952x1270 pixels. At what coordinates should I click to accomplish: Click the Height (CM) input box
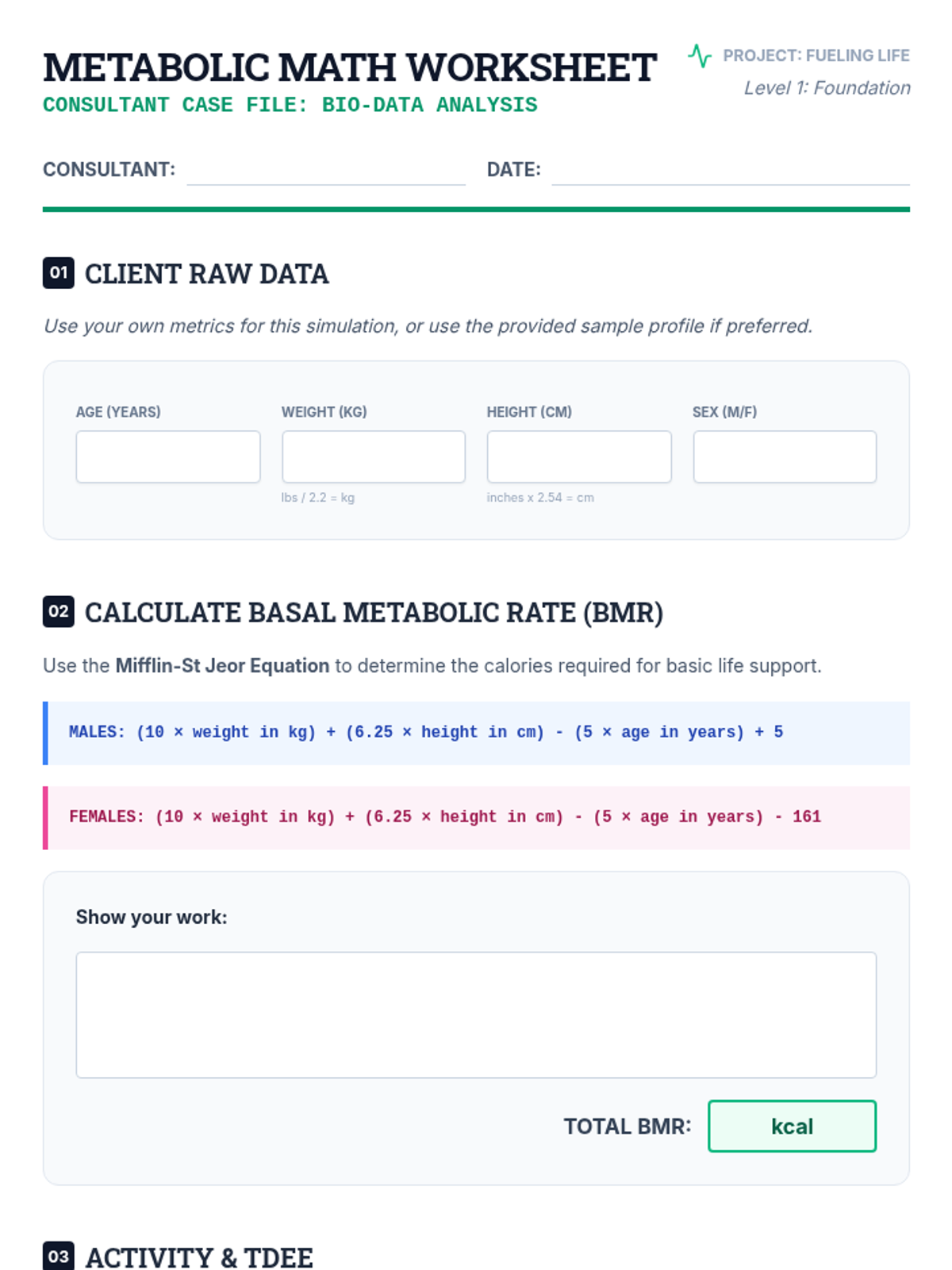579,456
